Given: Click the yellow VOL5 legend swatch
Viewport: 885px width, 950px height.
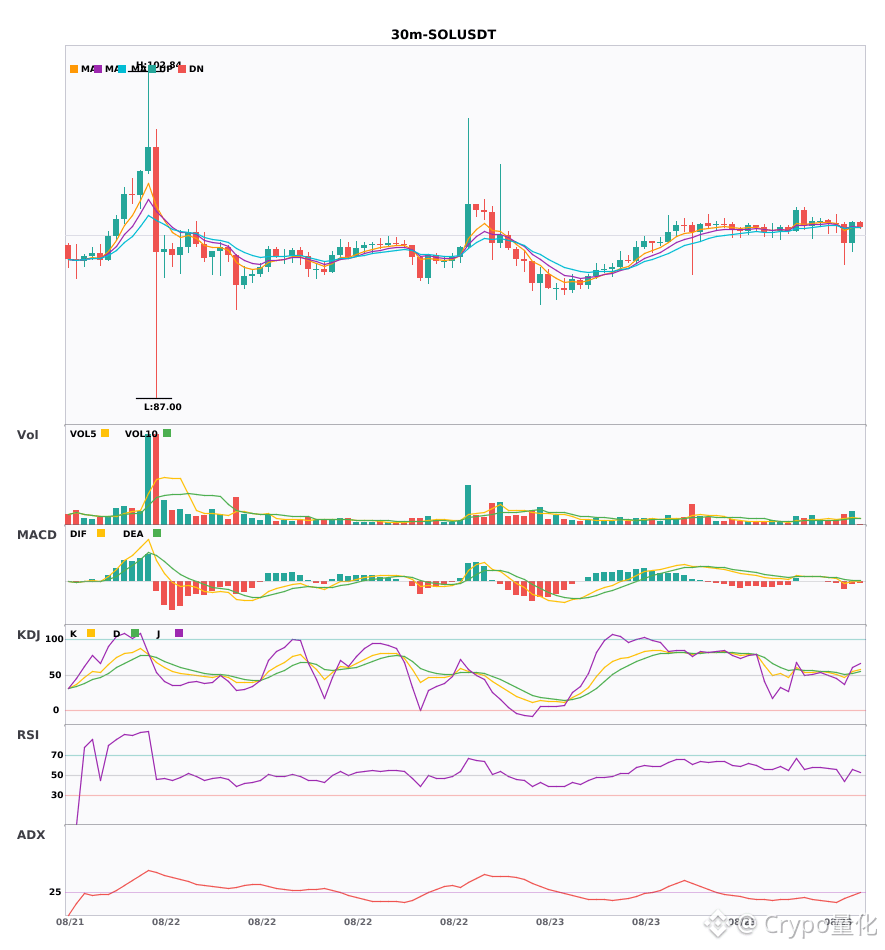Looking at the screenshot, I should click(x=105, y=433).
